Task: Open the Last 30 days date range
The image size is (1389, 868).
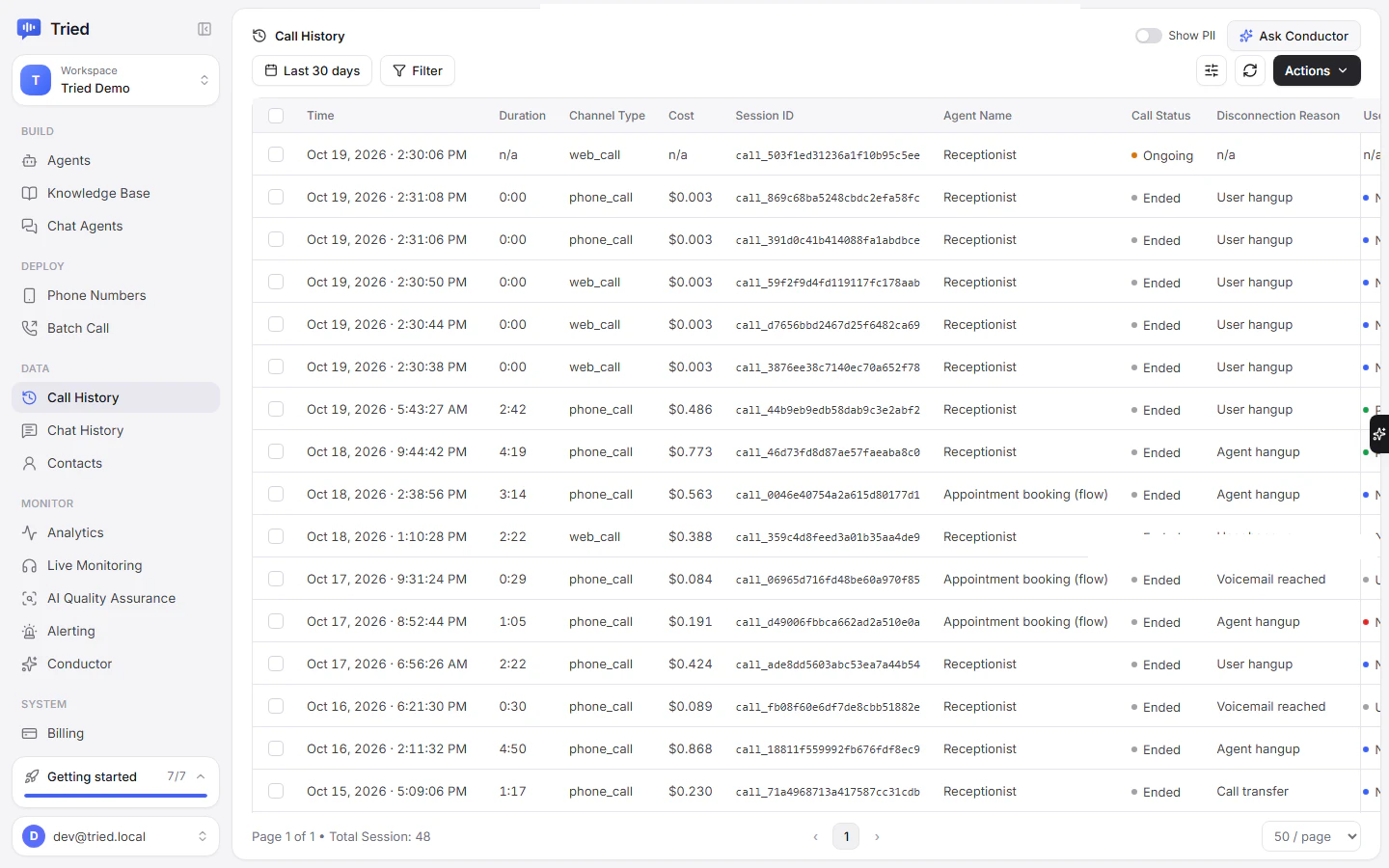Action: tap(312, 70)
